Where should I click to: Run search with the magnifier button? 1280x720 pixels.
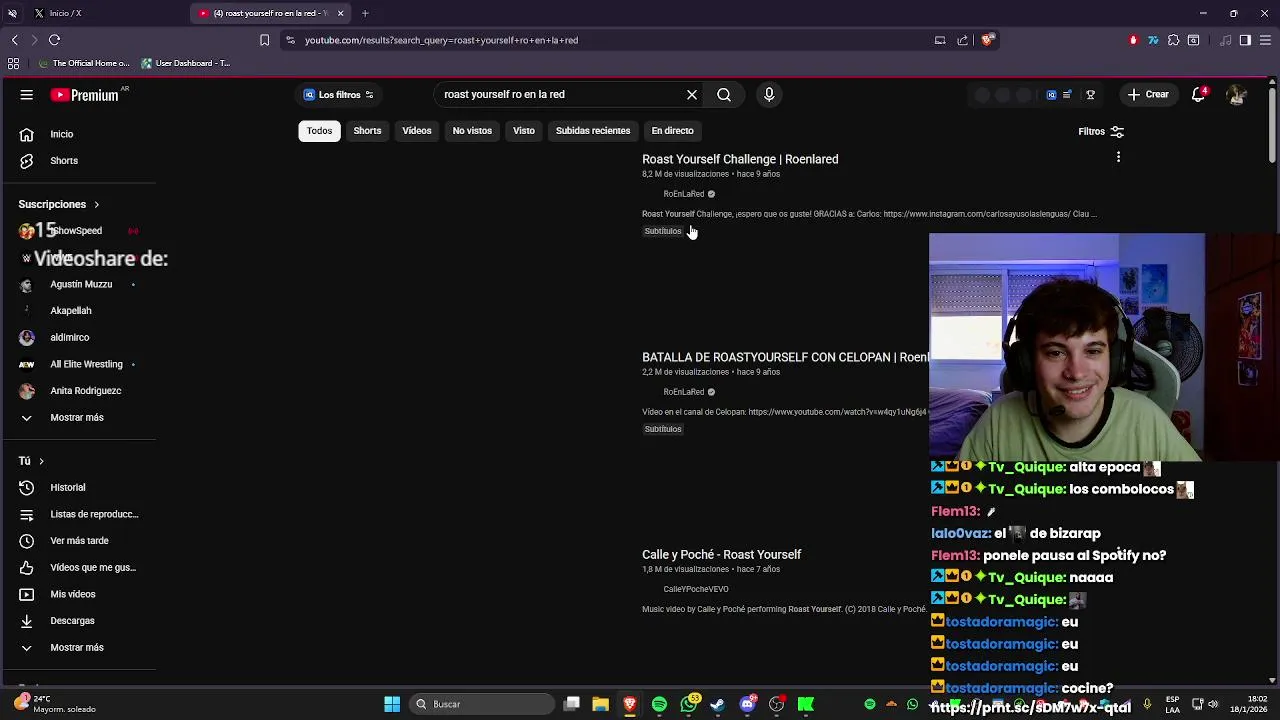click(724, 95)
